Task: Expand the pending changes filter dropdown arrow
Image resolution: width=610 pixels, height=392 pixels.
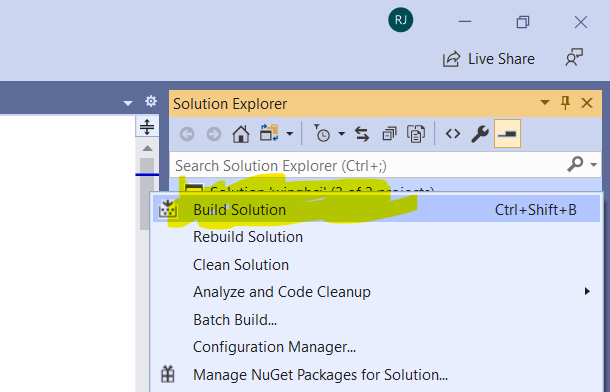Action: (342, 134)
